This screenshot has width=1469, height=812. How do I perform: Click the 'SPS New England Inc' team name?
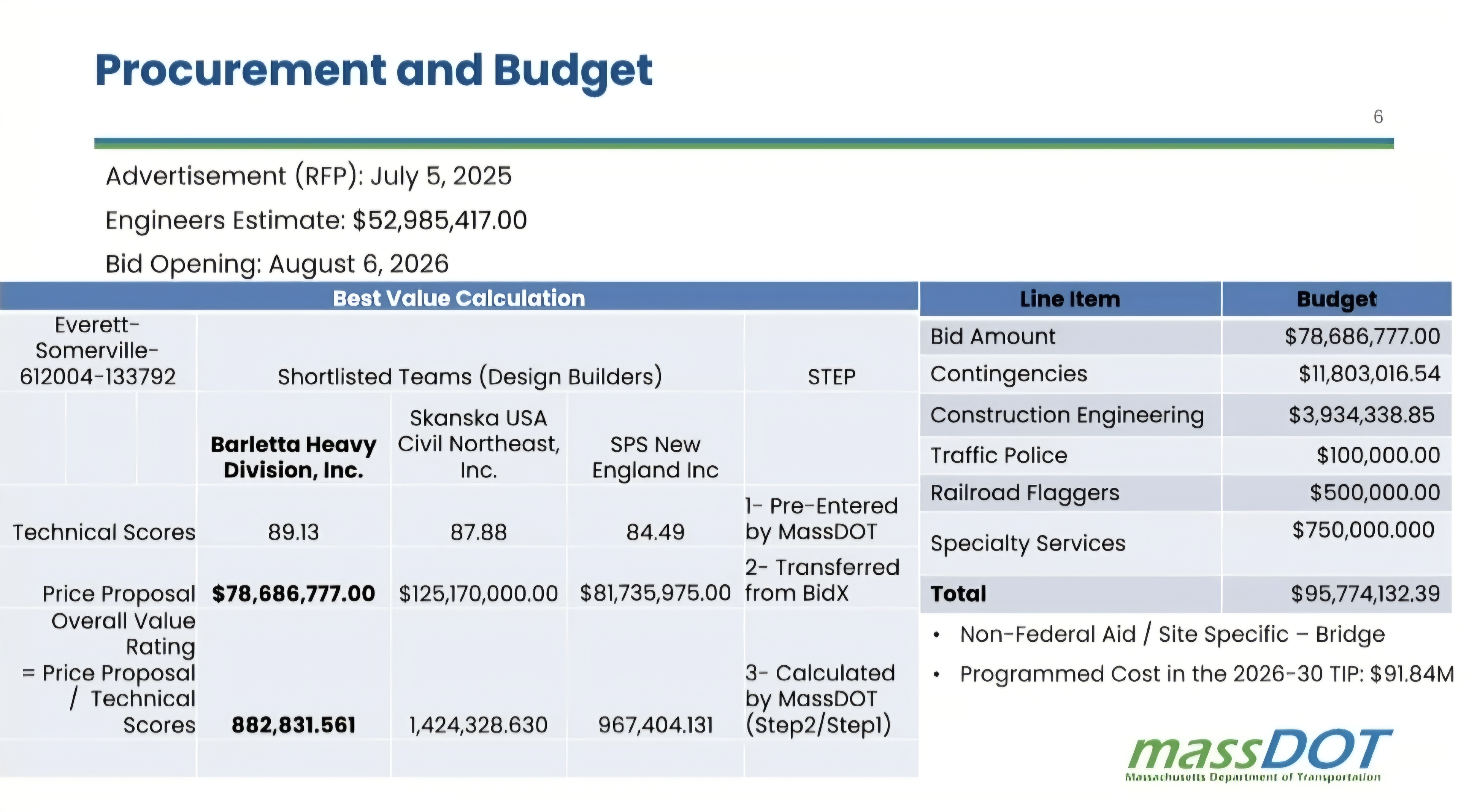tap(655, 457)
